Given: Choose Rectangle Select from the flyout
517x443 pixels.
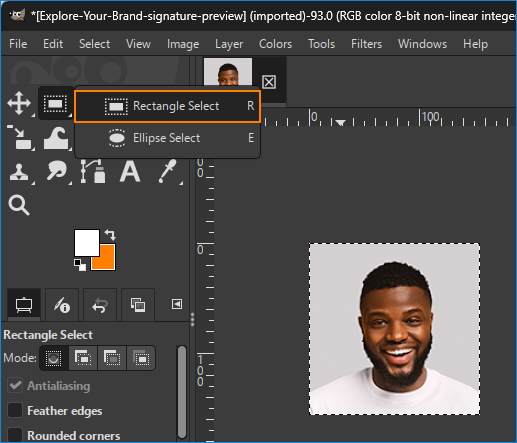Looking at the screenshot, I should pos(167,106).
